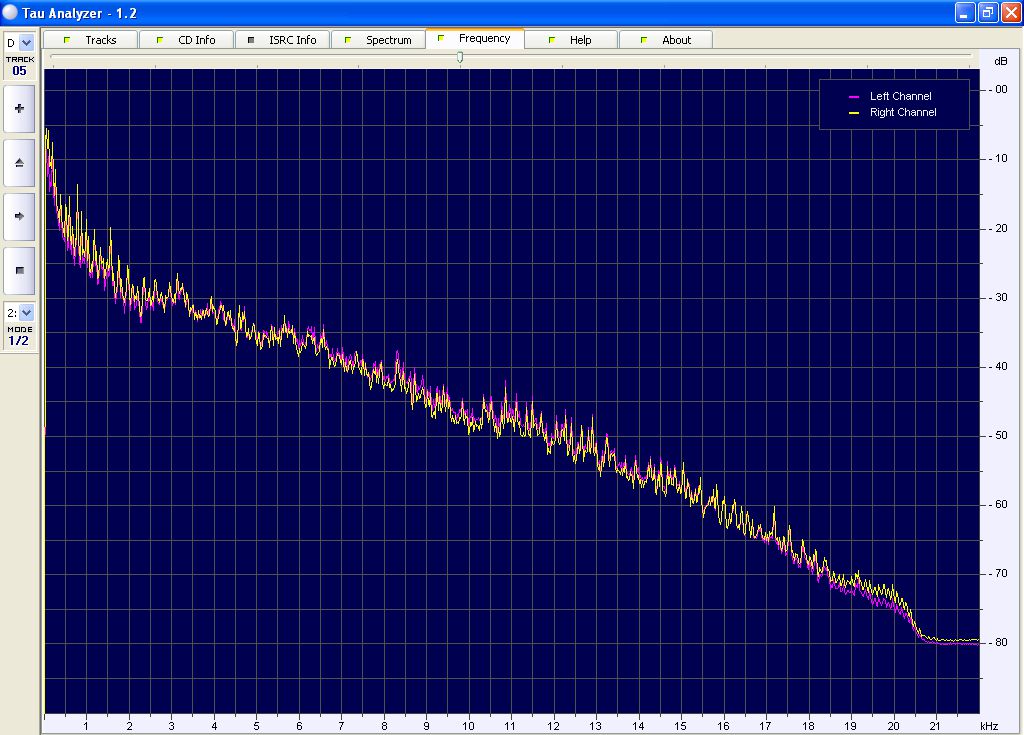This screenshot has height=735, width=1024.
Task: Click the Tau Analyzer title bar icon
Action: (x=11, y=12)
